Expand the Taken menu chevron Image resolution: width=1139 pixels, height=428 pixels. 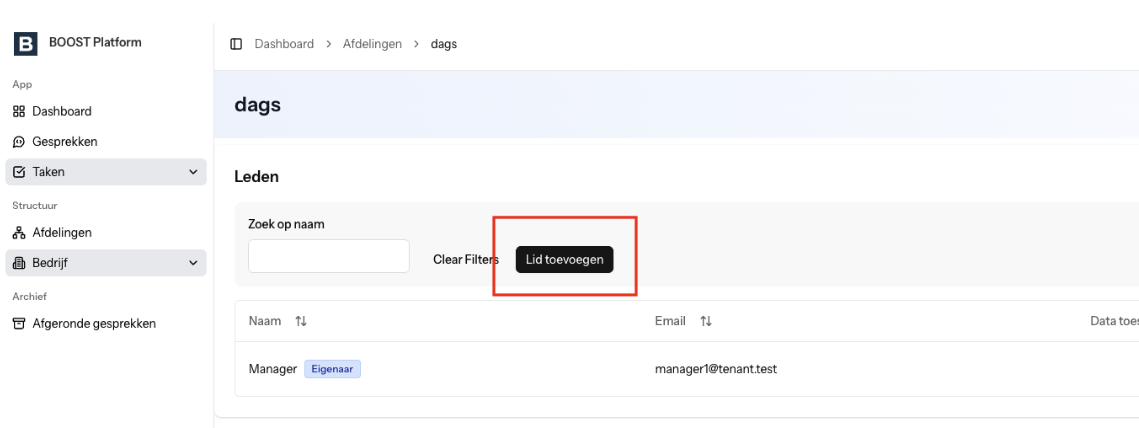click(193, 172)
